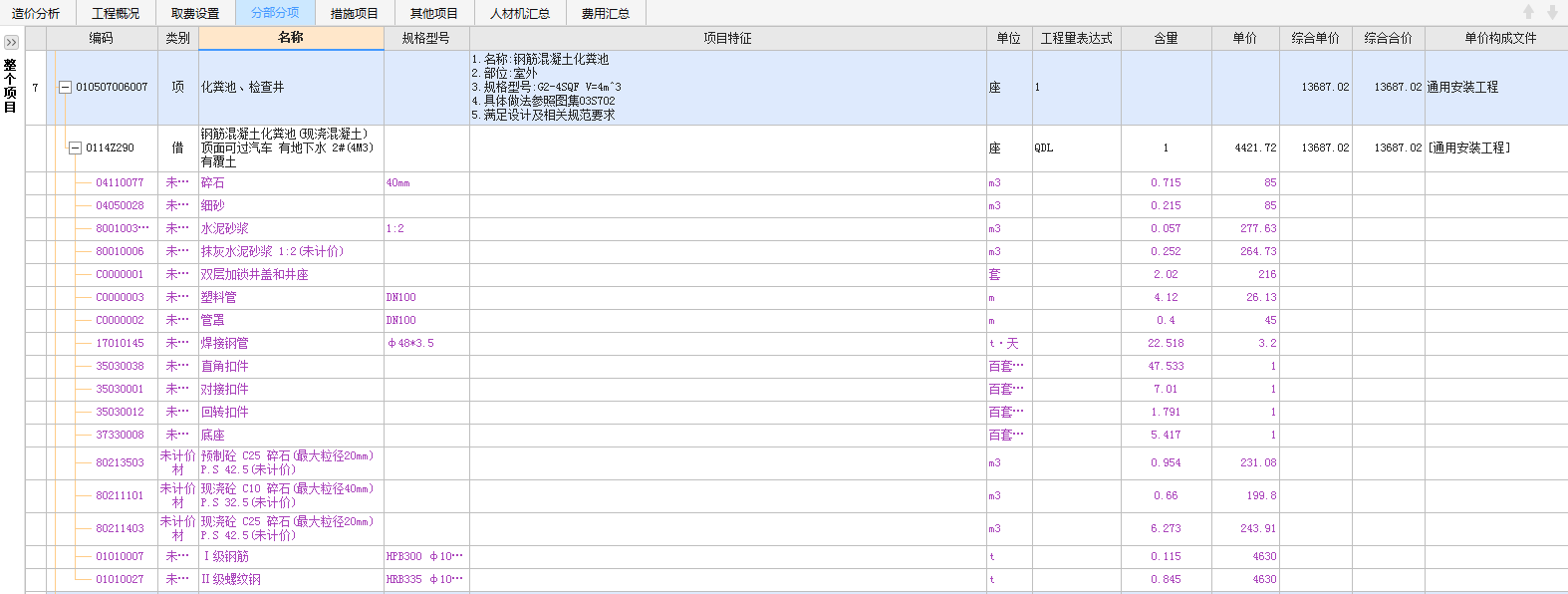The width and height of the screenshot is (1568, 594).
Task: Select the 抹灰水泥砂浆 1:2 row
Action: tap(797, 252)
